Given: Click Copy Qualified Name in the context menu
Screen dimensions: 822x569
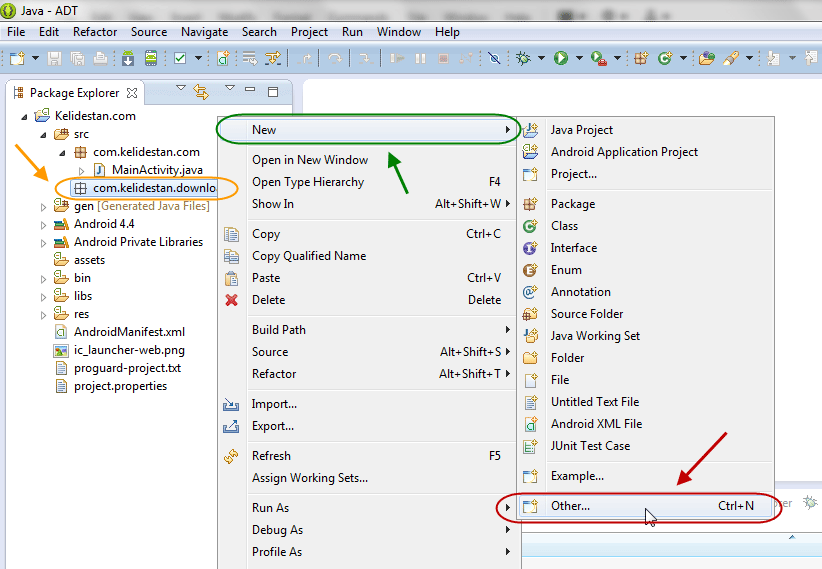Looking at the screenshot, I should pos(367,256).
